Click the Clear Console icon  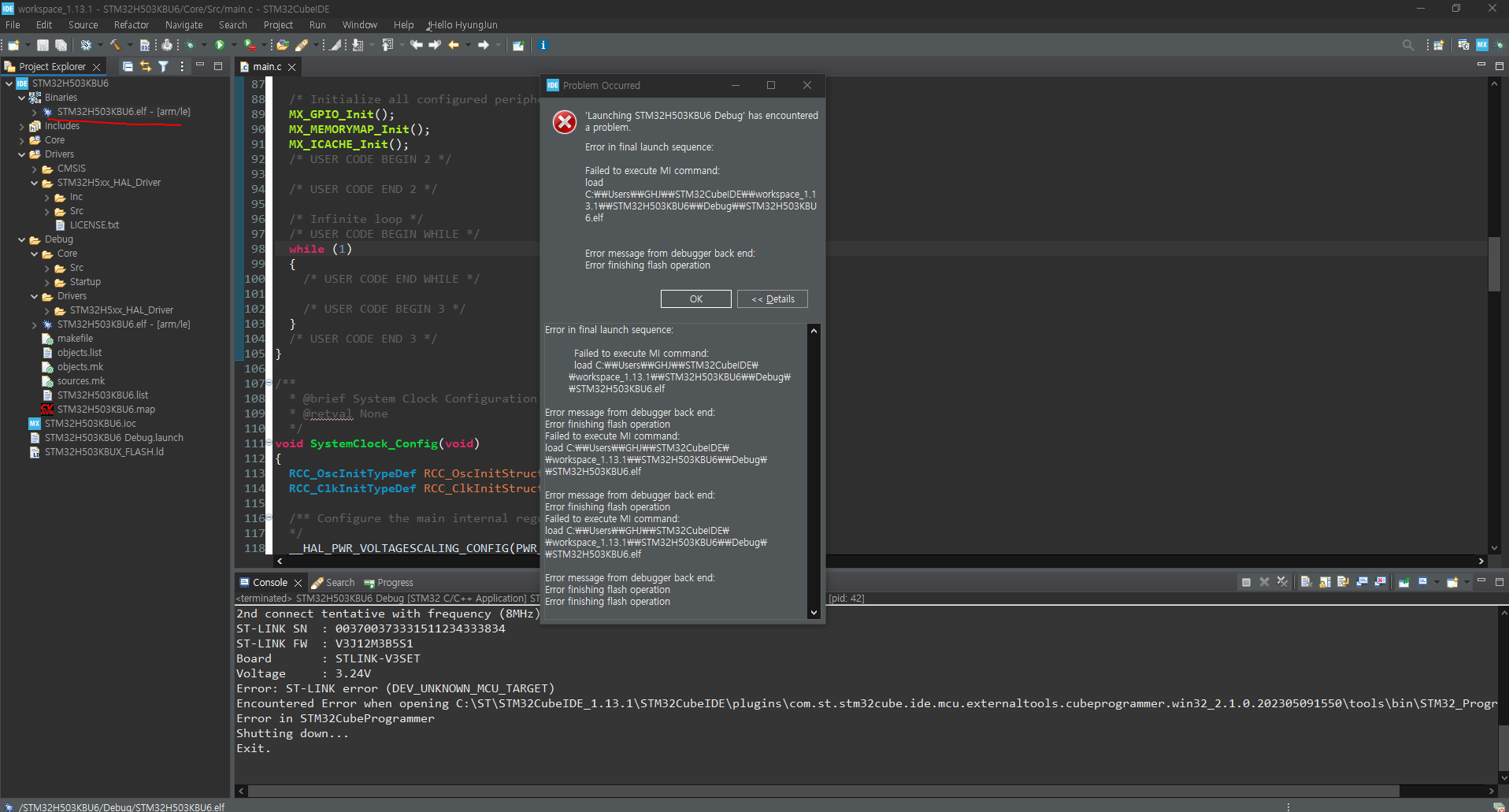pos(1306,582)
